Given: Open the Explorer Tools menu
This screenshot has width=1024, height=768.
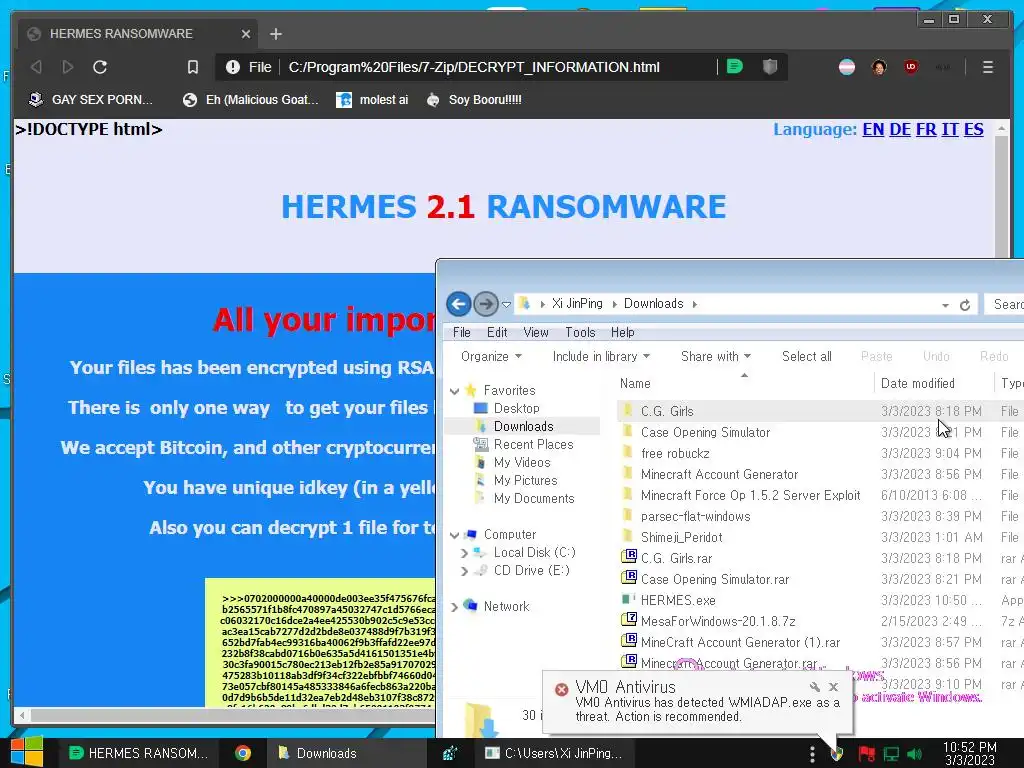Looking at the screenshot, I should tap(580, 332).
